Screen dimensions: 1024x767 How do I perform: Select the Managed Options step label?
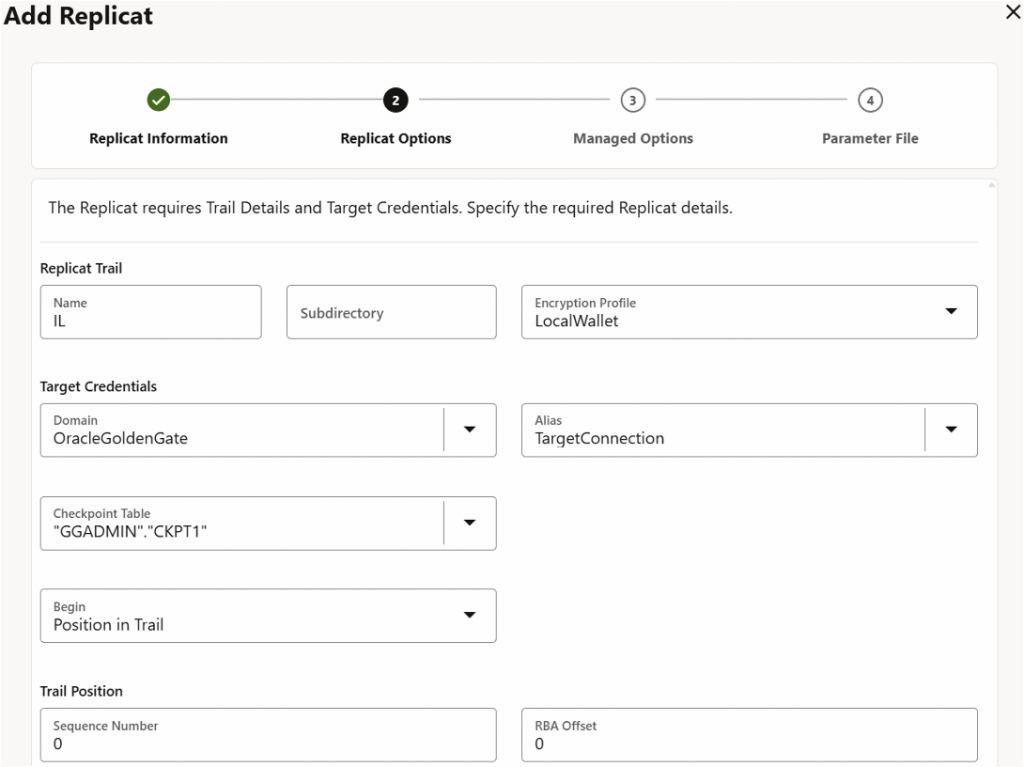[632, 139]
